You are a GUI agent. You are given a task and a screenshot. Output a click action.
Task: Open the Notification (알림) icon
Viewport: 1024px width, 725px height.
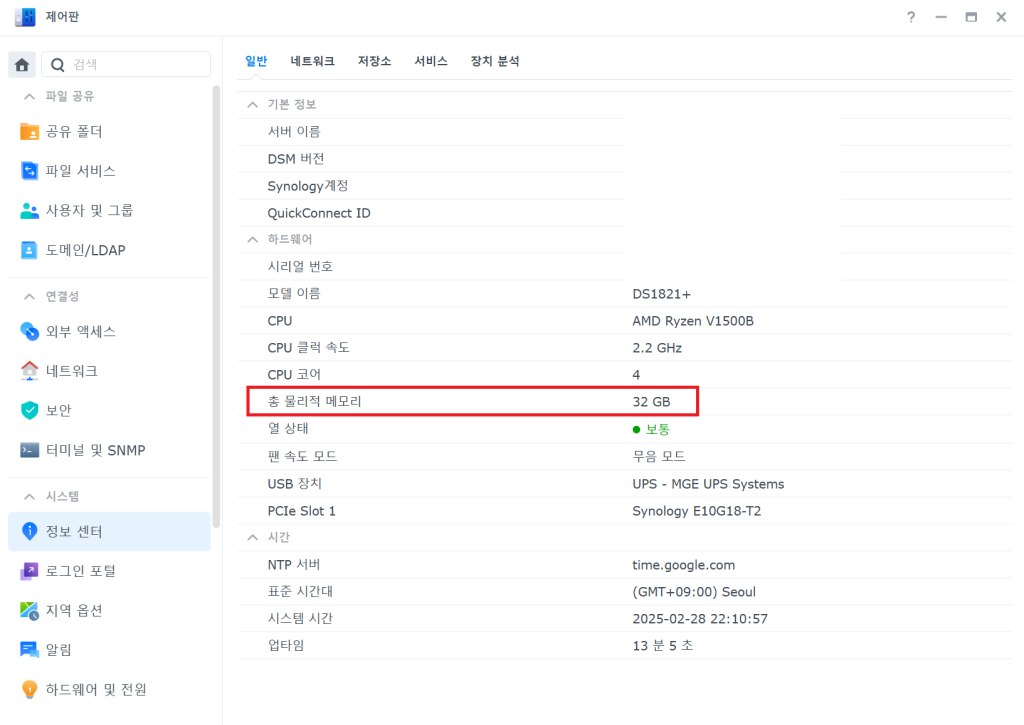(29, 650)
